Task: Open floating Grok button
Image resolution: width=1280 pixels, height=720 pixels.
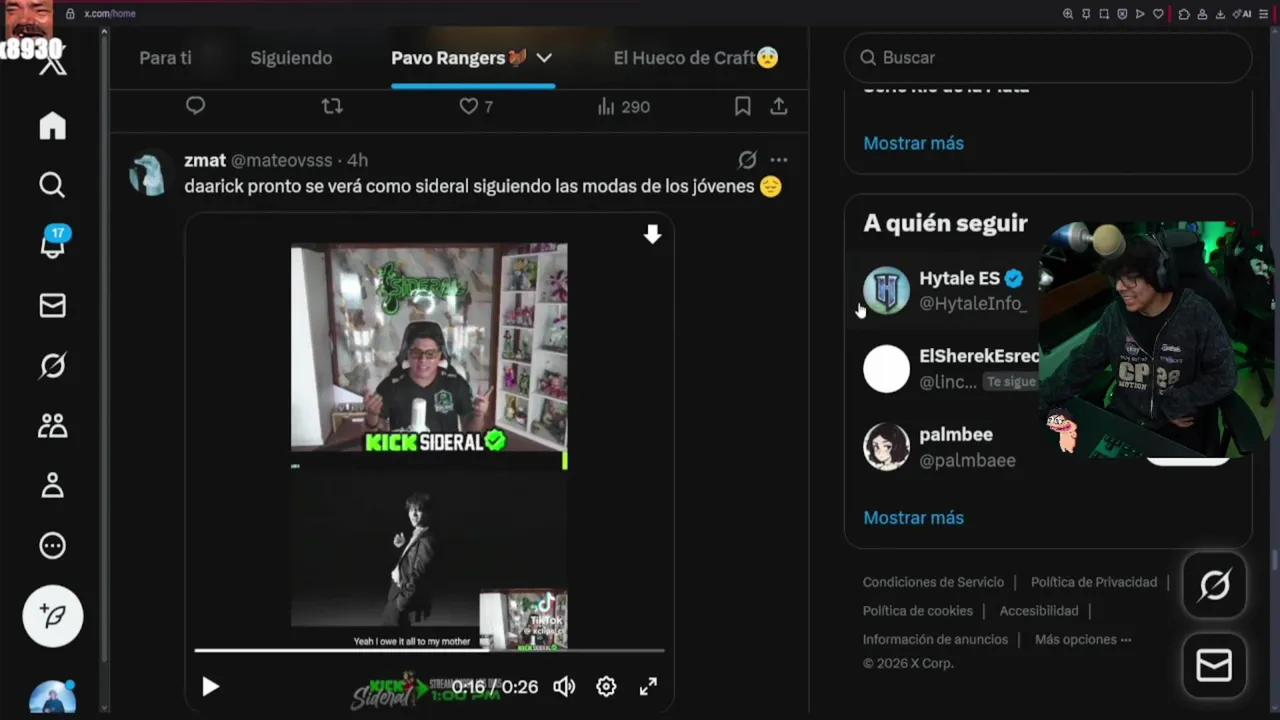Action: (1214, 585)
